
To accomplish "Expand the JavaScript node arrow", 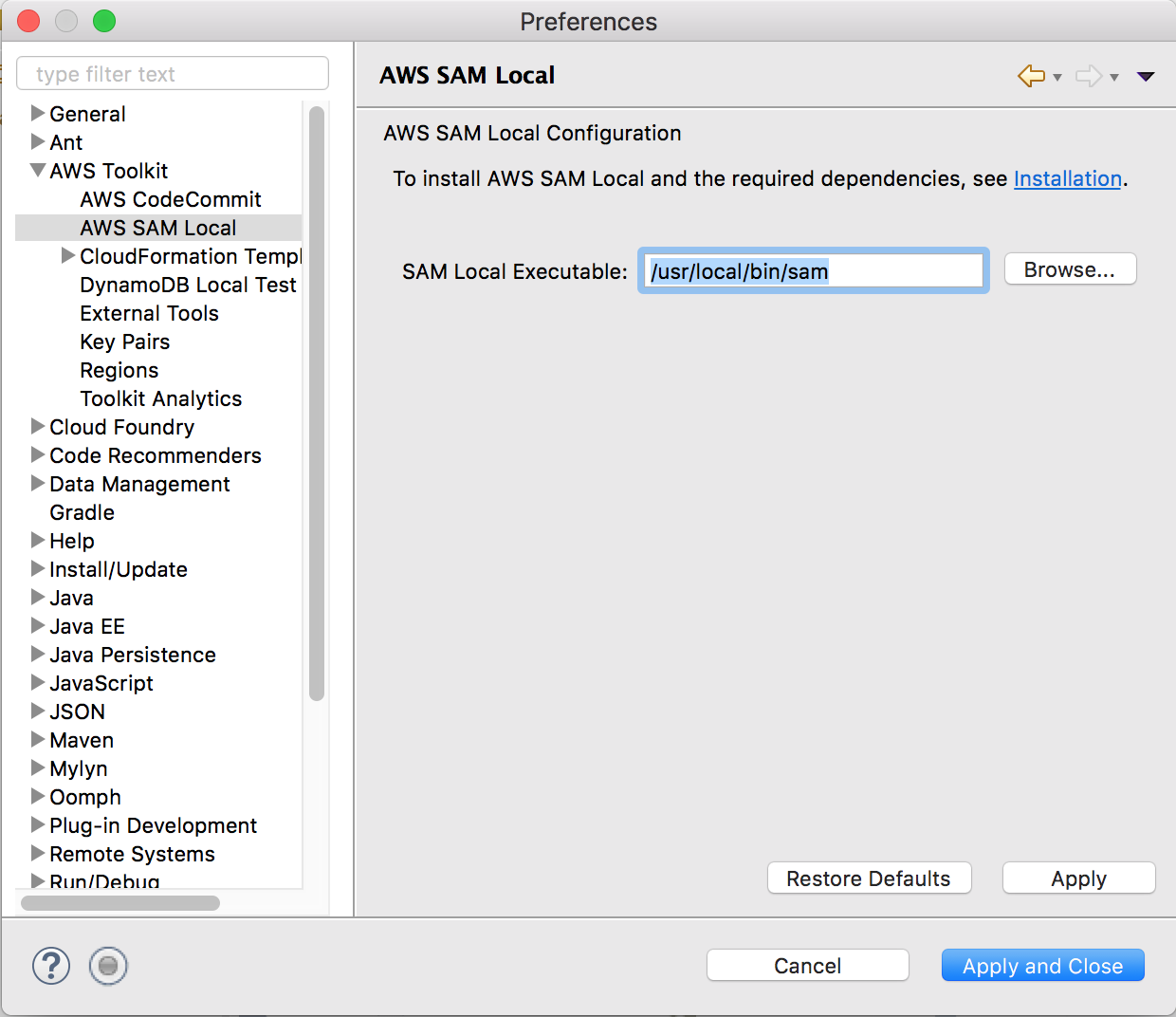I will pyautogui.click(x=38, y=682).
